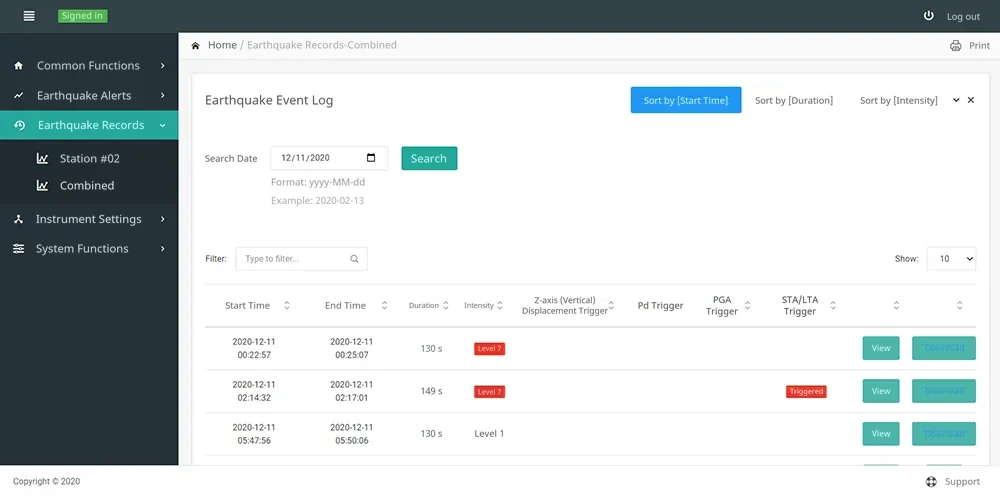Select the Sort by [Start Time] tab

click(686, 100)
